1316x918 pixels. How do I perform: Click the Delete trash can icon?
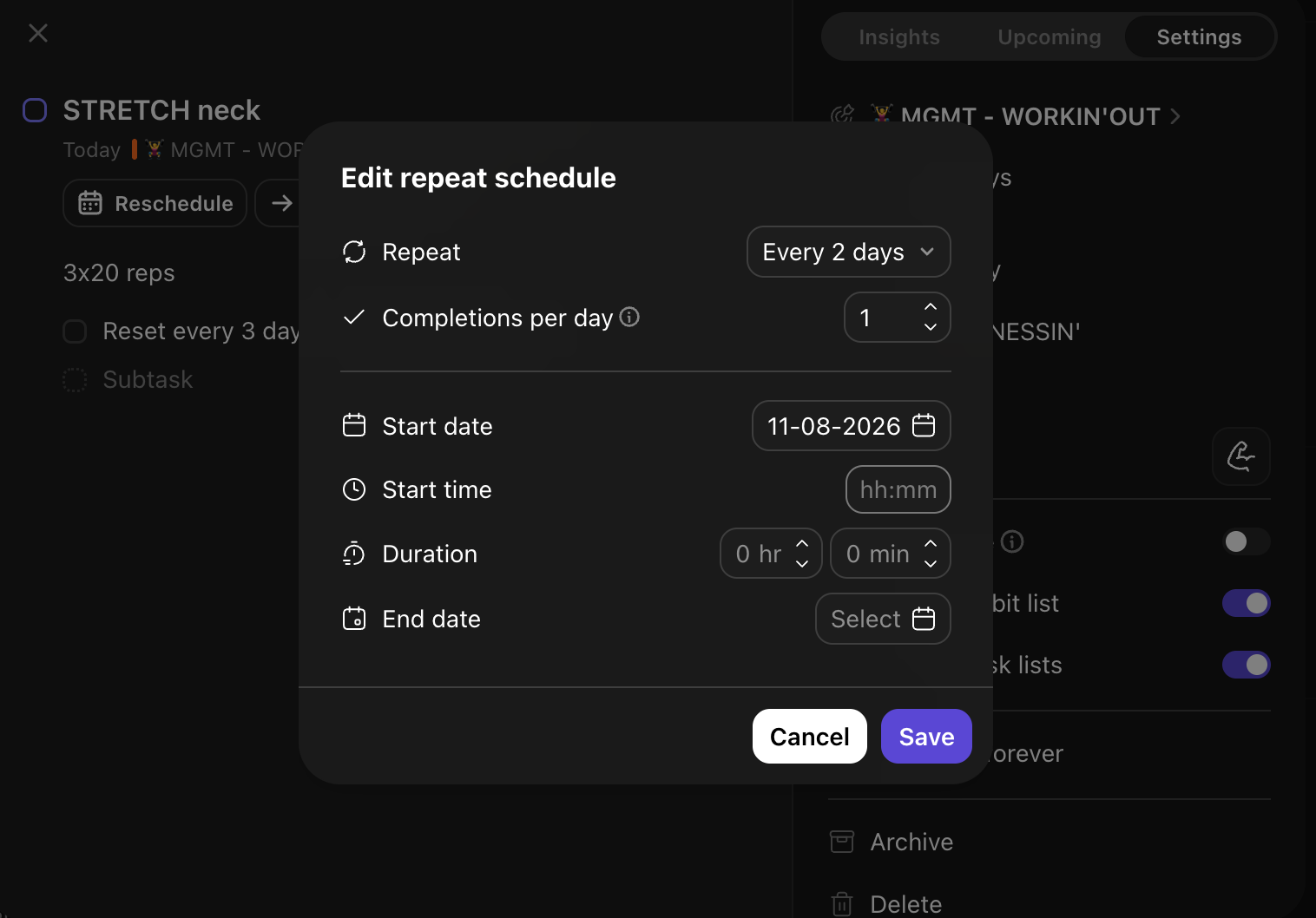842,904
